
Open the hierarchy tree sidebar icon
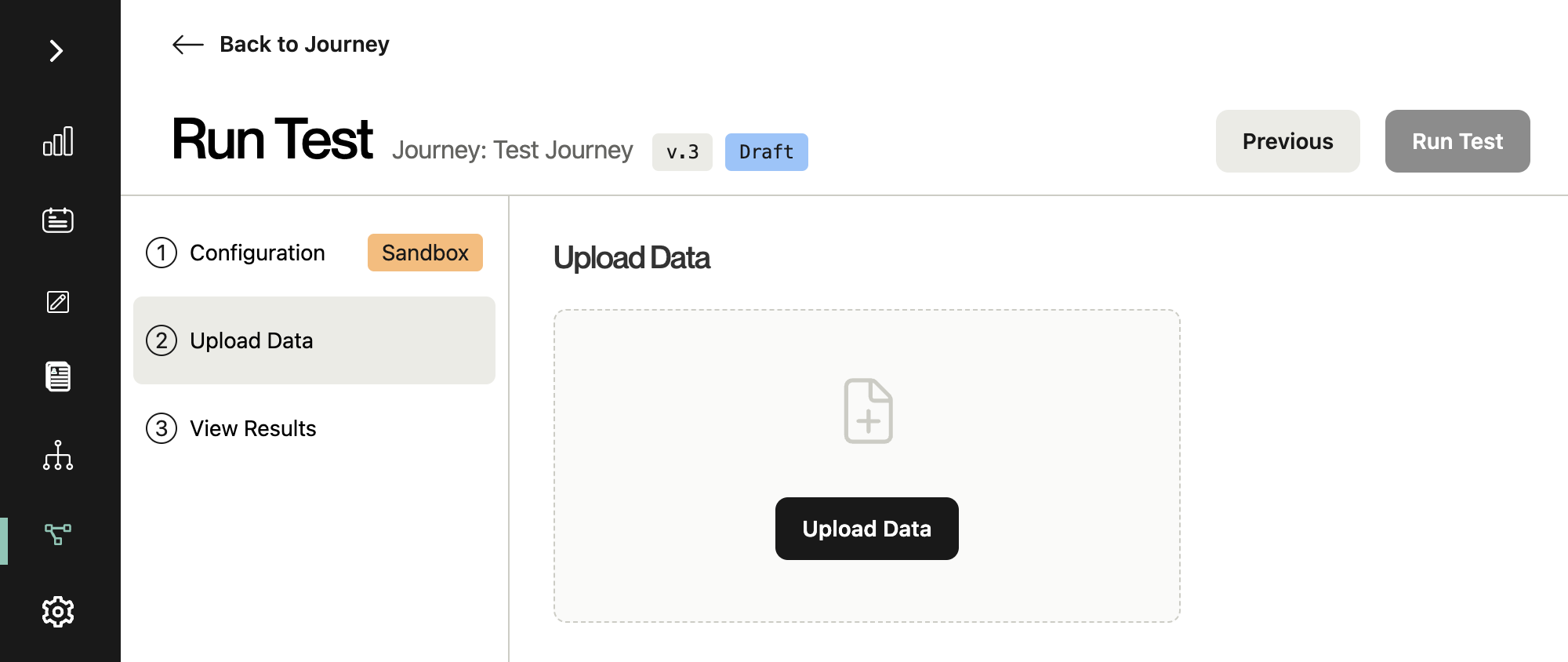(58, 456)
